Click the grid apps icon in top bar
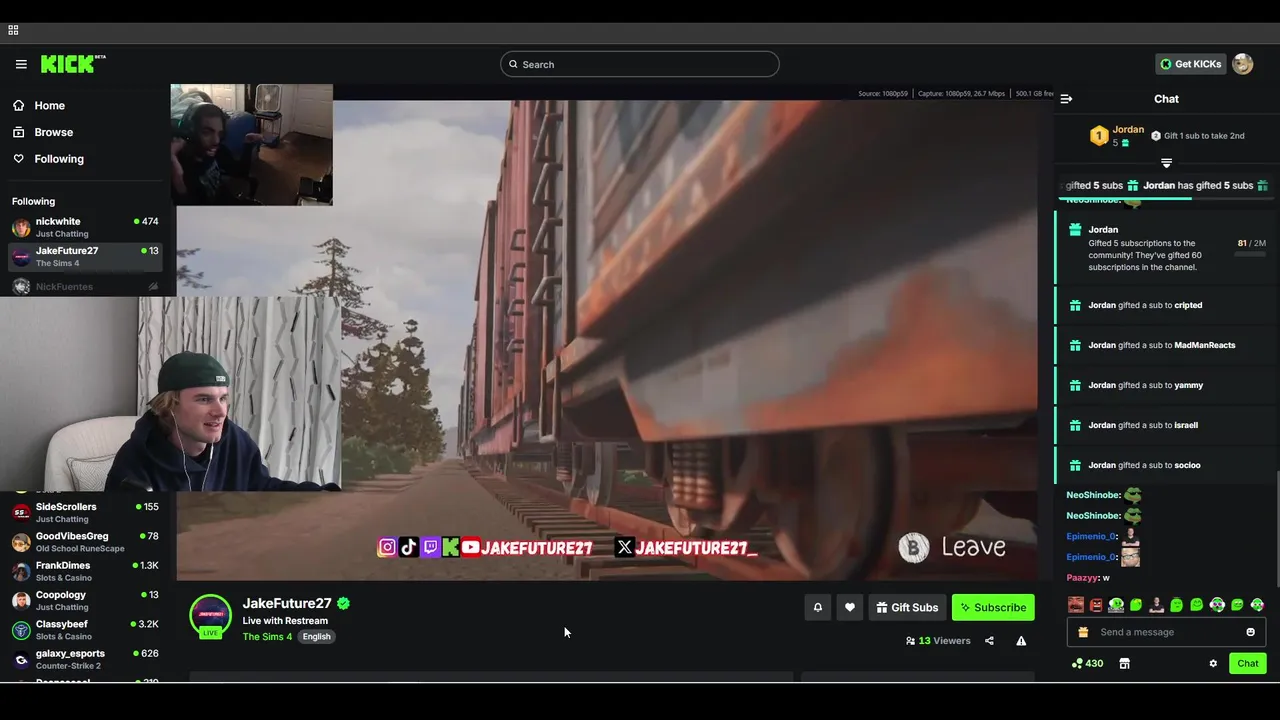 click(x=13, y=30)
